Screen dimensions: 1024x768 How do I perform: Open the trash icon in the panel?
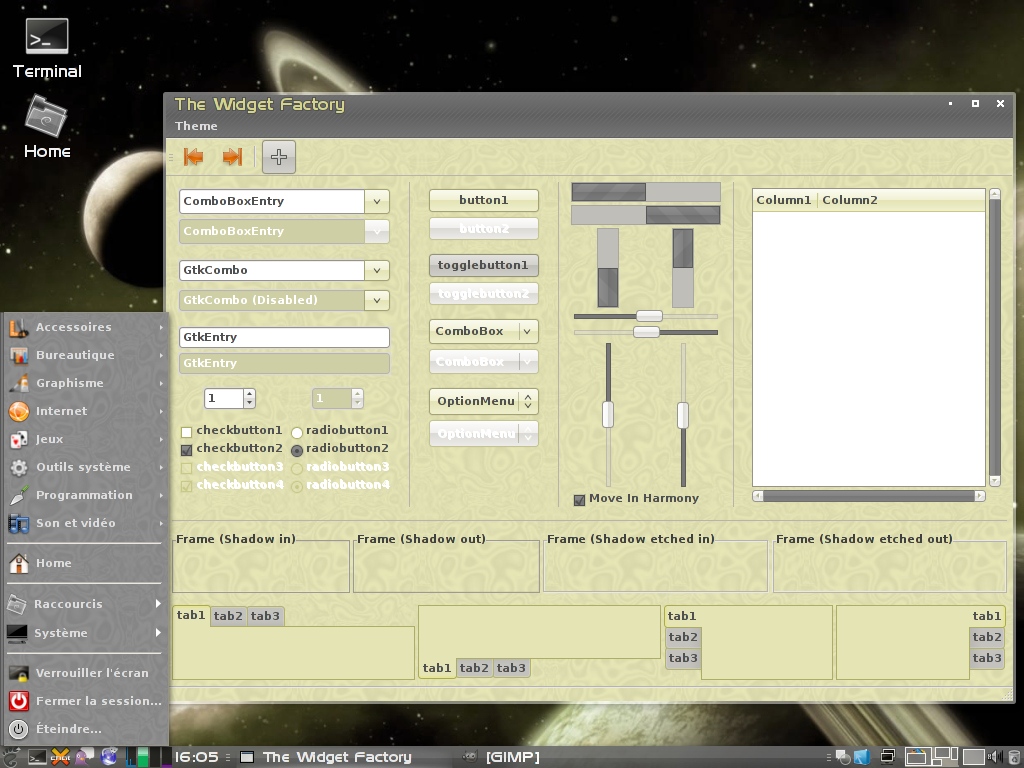pos(1014,757)
